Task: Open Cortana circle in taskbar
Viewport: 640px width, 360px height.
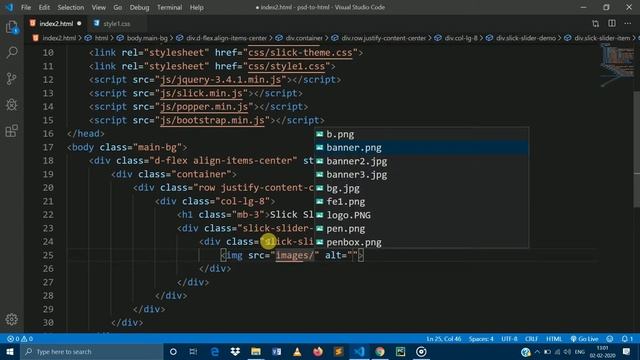Action: [173, 351]
